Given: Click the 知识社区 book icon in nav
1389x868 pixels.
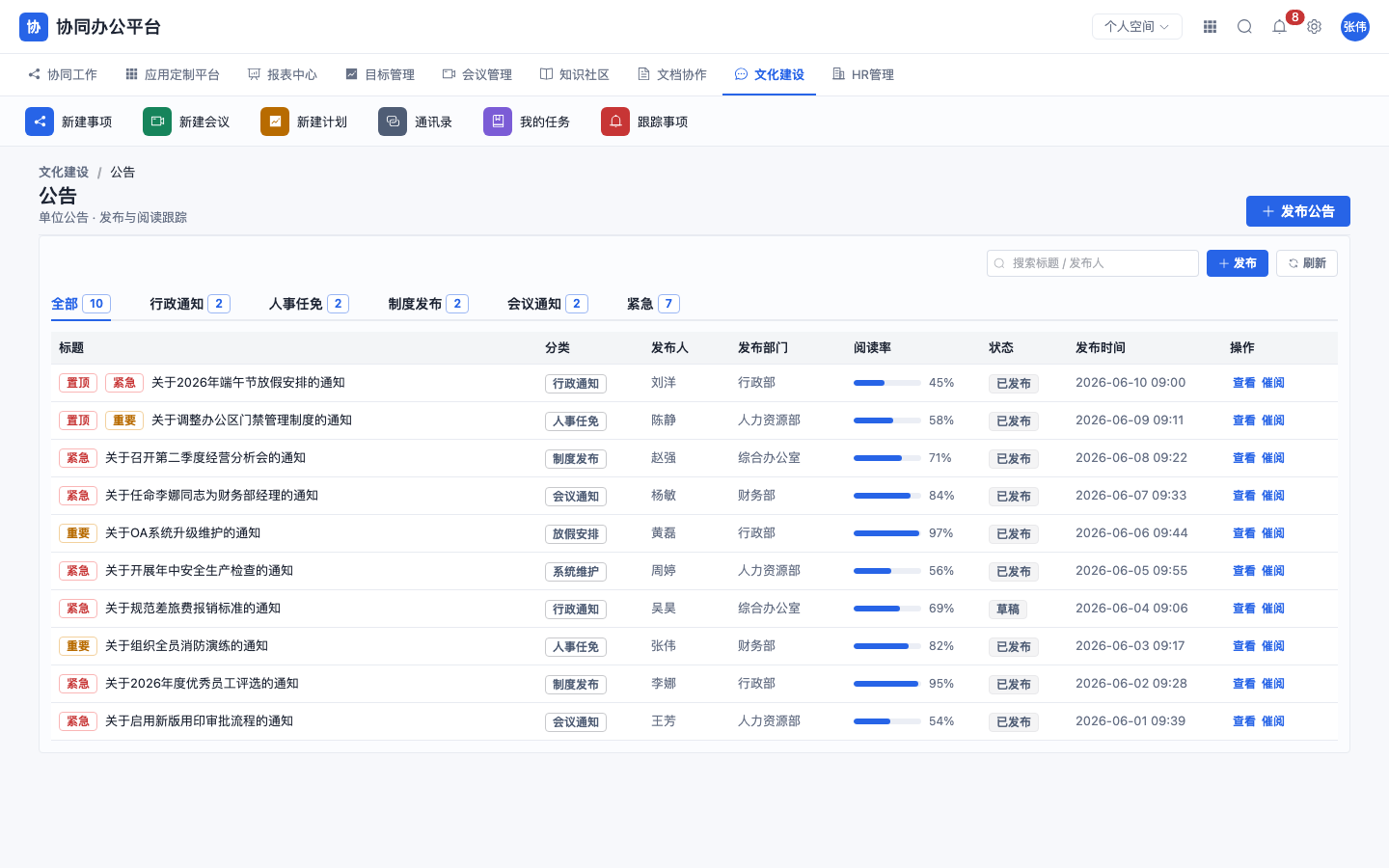Looking at the screenshot, I should [x=547, y=74].
